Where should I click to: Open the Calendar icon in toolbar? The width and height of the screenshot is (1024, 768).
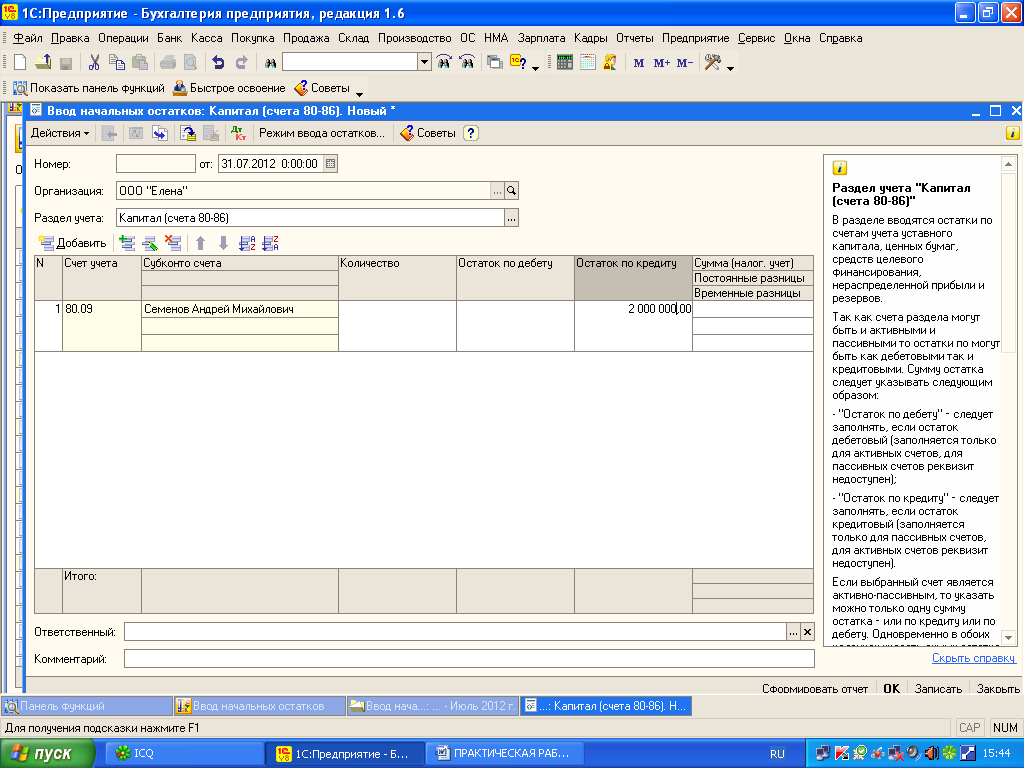pyautogui.click(x=588, y=63)
